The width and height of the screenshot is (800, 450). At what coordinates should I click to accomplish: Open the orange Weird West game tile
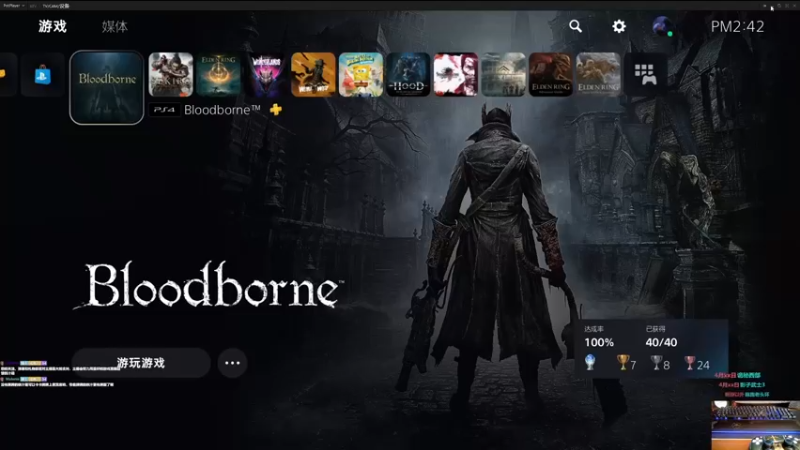point(313,74)
